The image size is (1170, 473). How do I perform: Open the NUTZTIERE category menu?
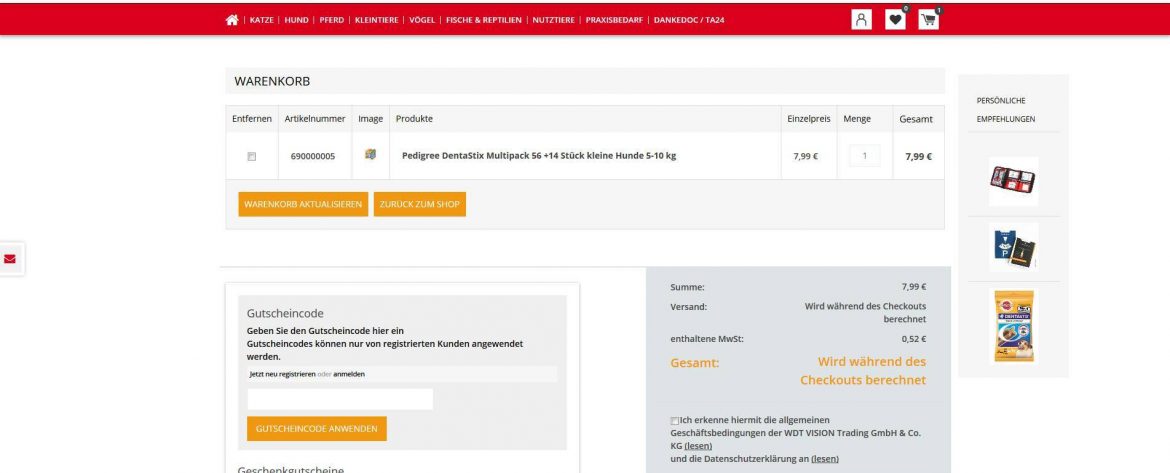coord(554,20)
